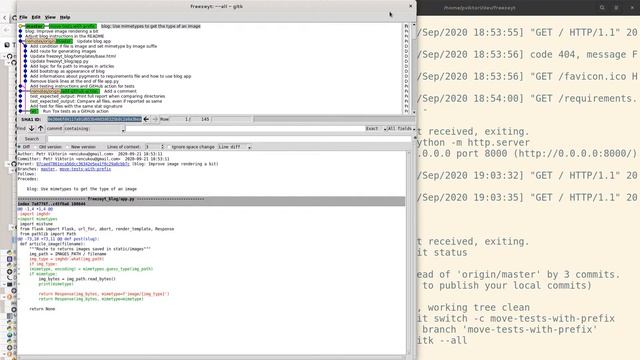This screenshot has width=640, height=360.
Task: Select commit 'blog: Use mimetypes to get the type'
Action: pyautogui.click(x=151, y=26)
